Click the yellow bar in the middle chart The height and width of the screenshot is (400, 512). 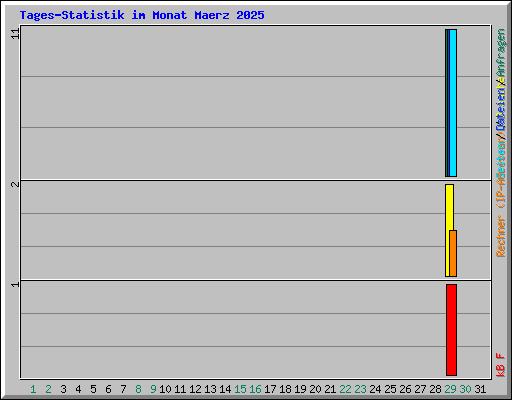[448, 230]
